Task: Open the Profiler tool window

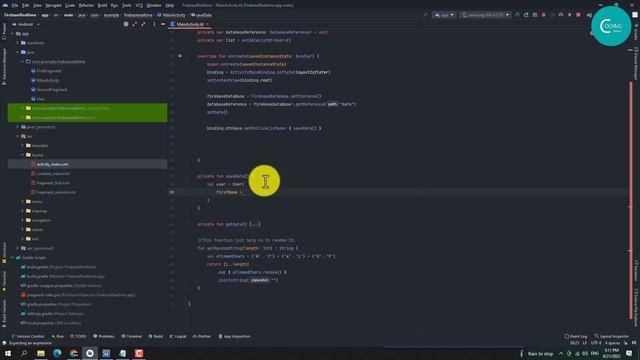Action: pyautogui.click(x=202, y=336)
